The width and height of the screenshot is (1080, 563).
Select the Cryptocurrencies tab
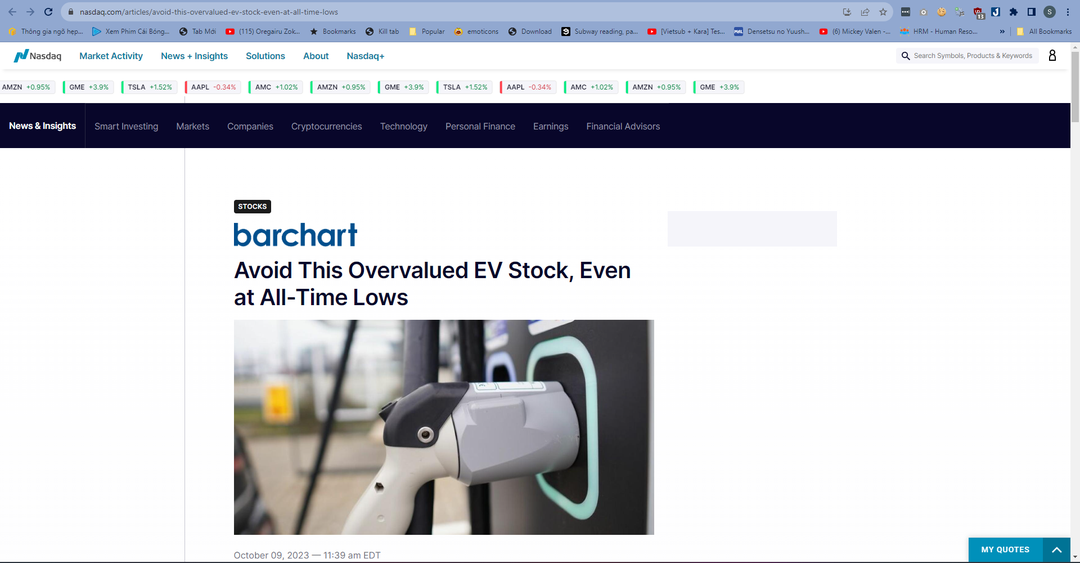(326, 126)
